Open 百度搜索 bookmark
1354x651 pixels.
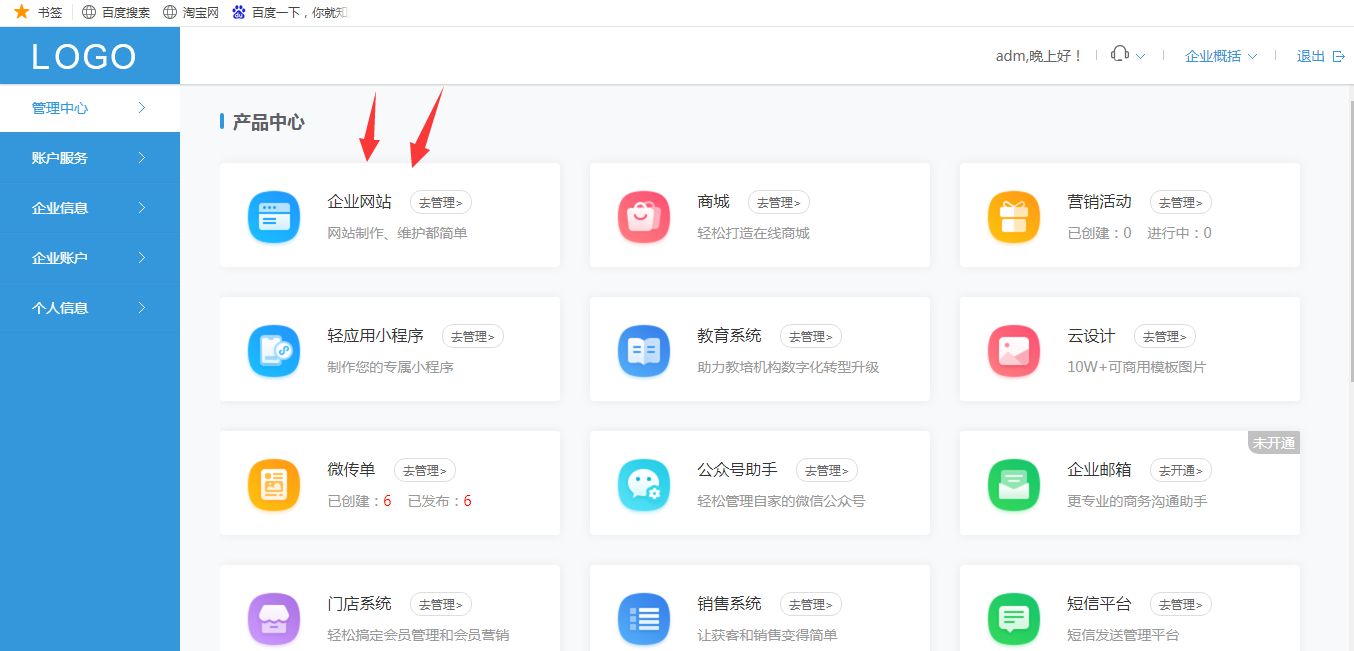(x=116, y=12)
